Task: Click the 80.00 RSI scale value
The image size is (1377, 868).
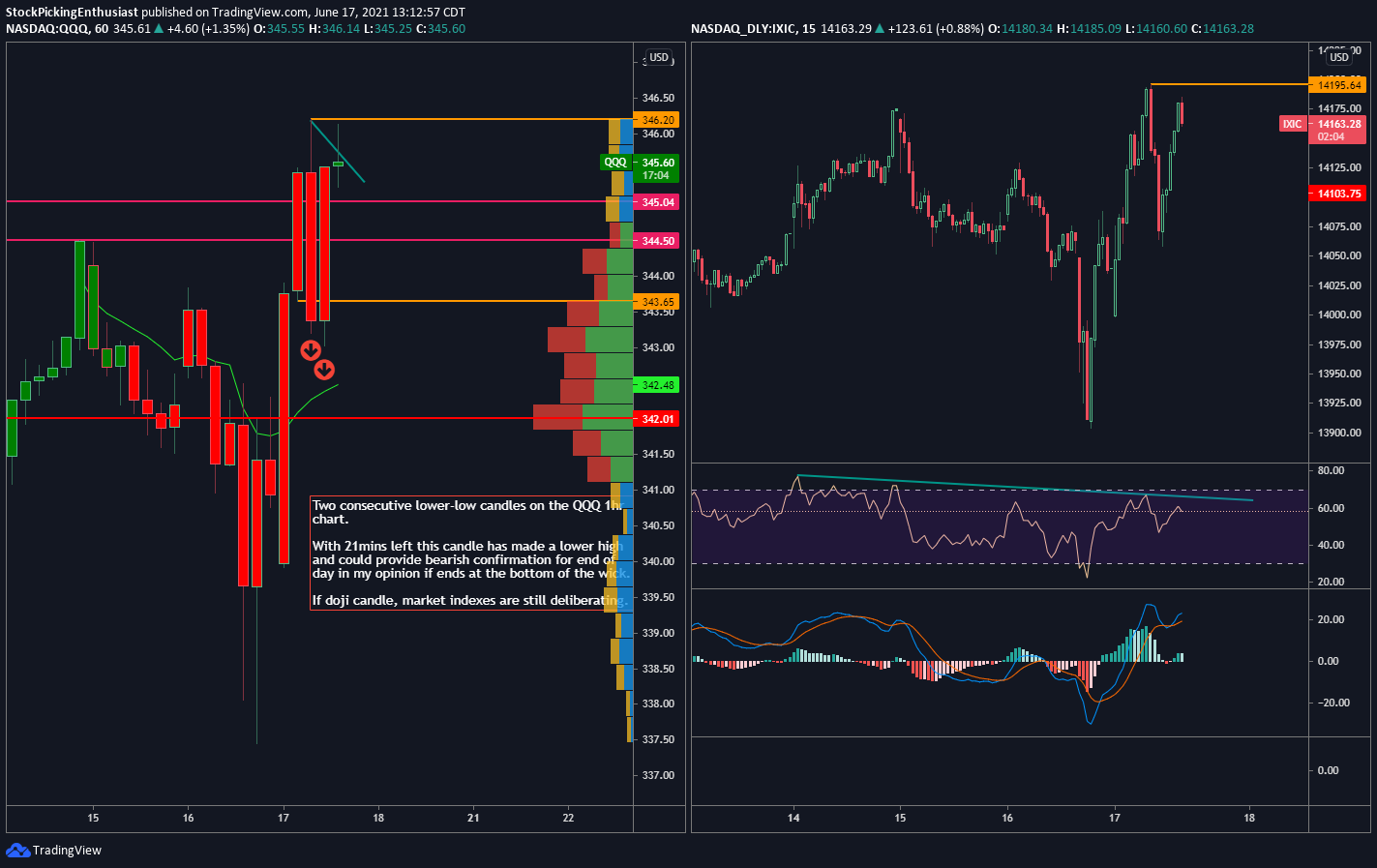Action: 1331,470
